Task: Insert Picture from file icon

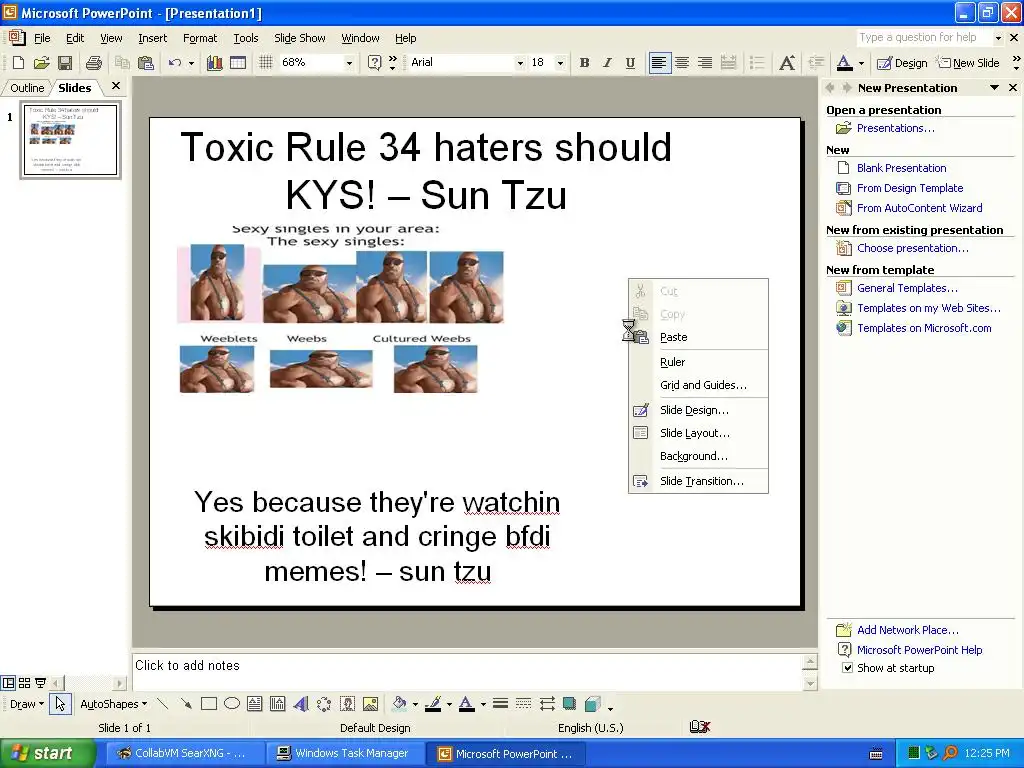Action: pos(370,703)
